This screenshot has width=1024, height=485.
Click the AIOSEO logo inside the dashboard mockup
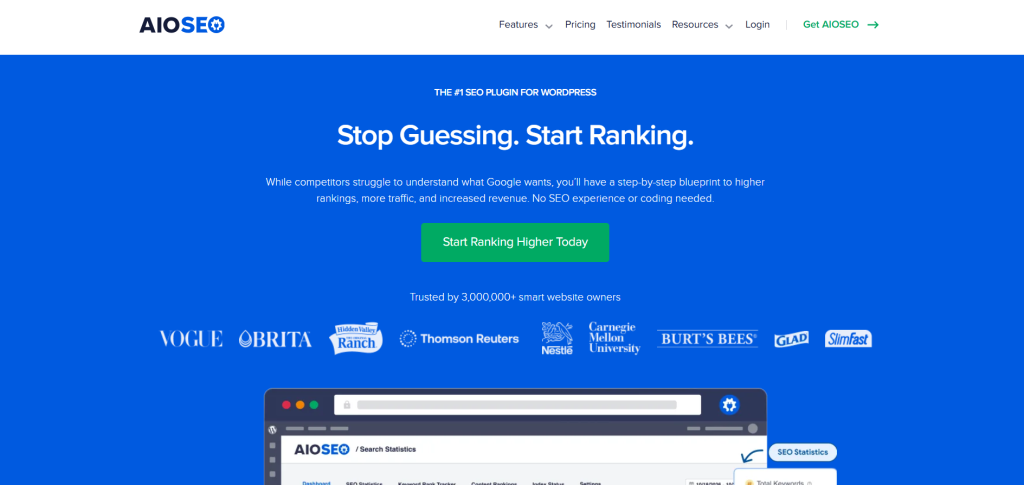(322, 450)
